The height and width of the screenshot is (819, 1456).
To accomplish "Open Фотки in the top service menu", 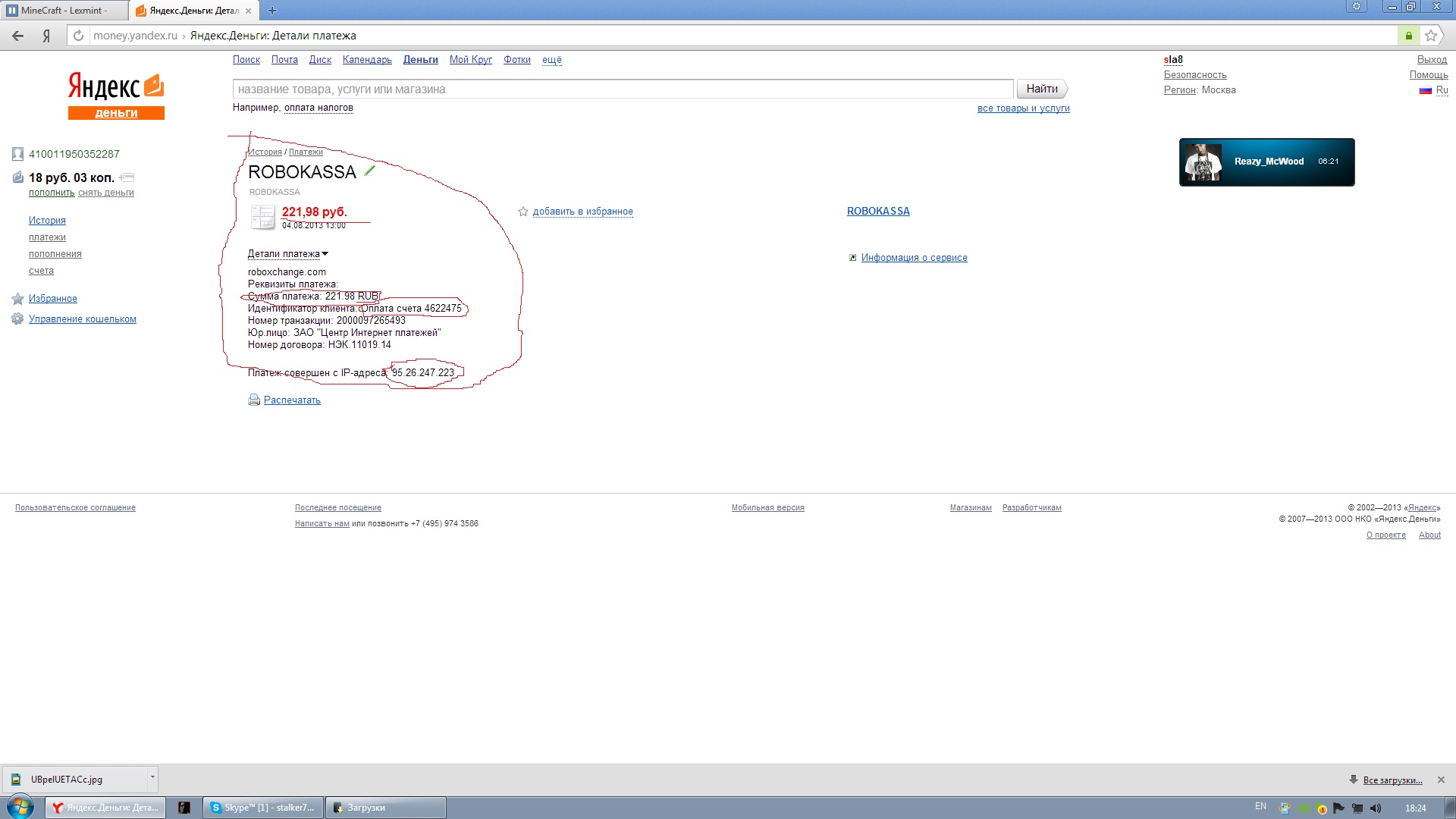I will pyautogui.click(x=517, y=60).
